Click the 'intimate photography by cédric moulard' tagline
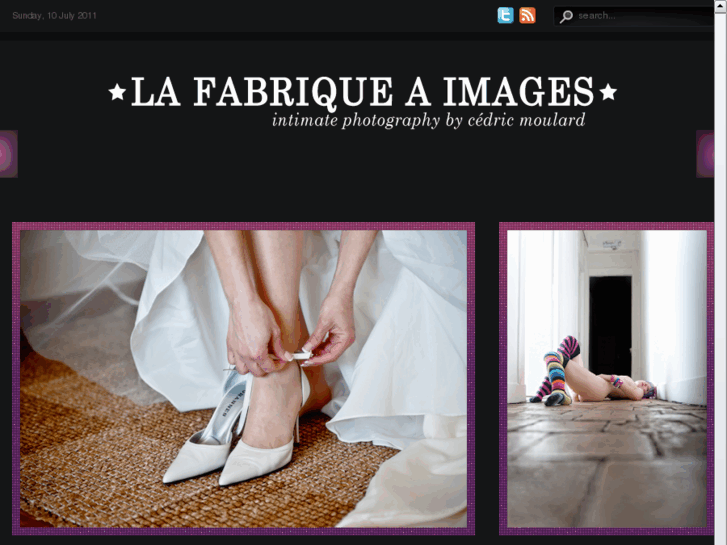727x545 pixels. [x=428, y=120]
